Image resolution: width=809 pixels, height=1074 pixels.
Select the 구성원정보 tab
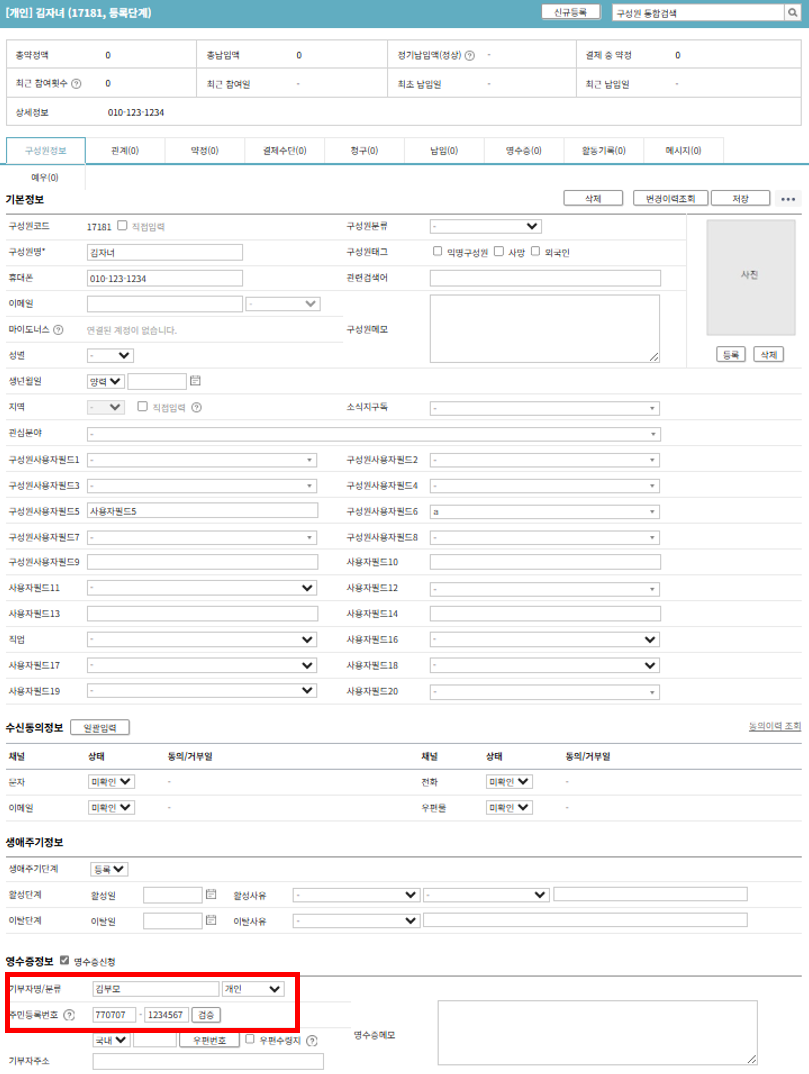click(x=45, y=151)
